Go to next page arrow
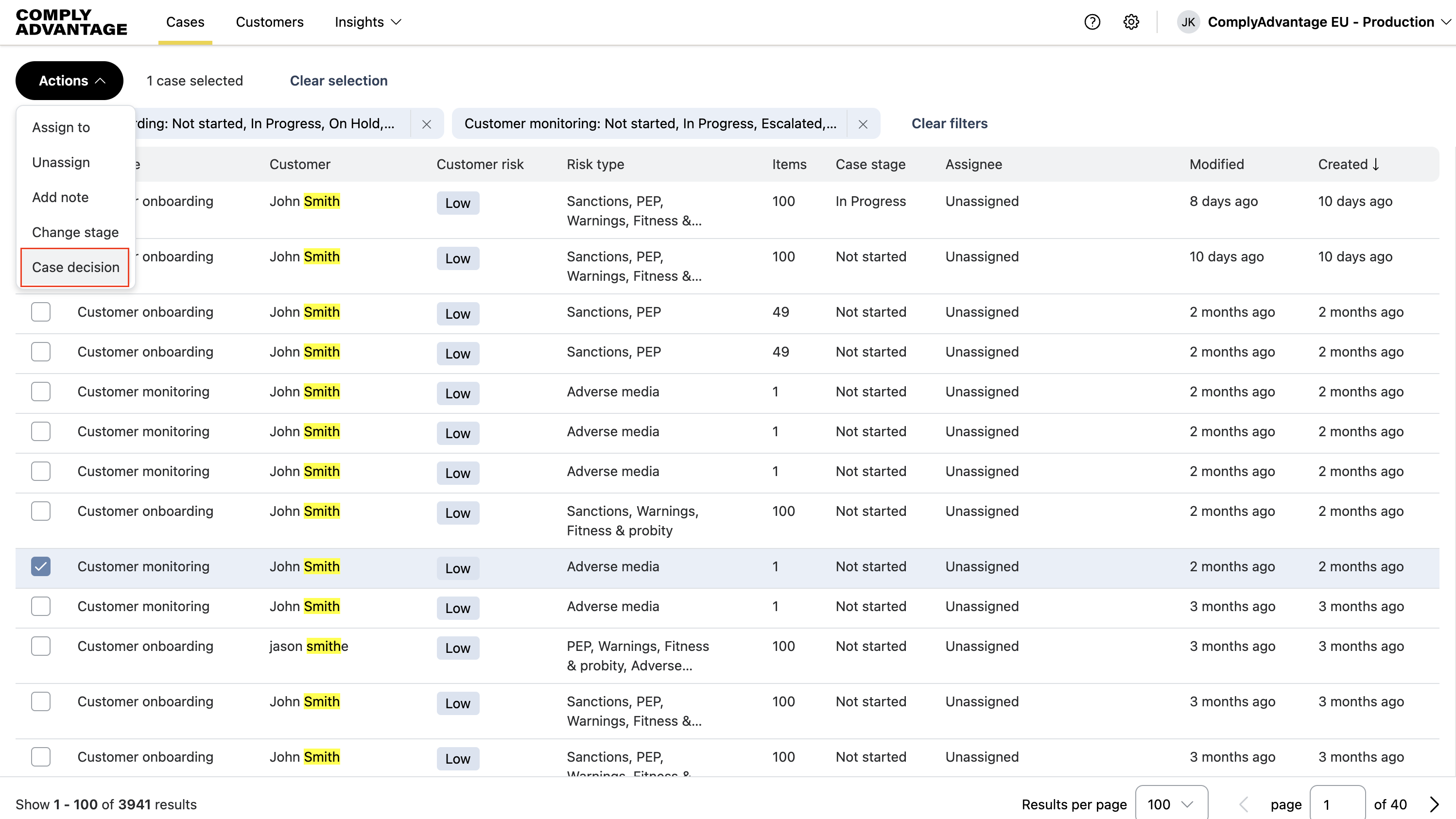This screenshot has height=819, width=1456. click(1434, 804)
